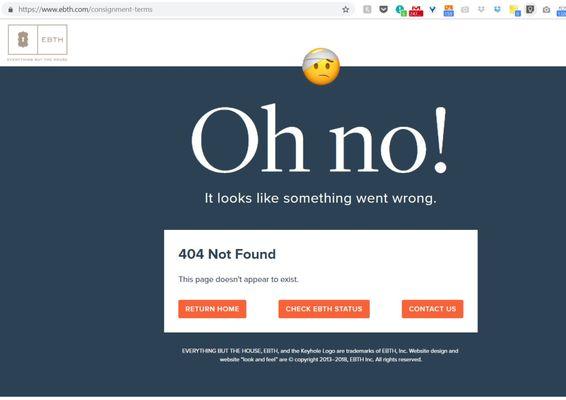566x400 pixels.
Task: Click the bandaged emoji face image
Action: (321, 66)
